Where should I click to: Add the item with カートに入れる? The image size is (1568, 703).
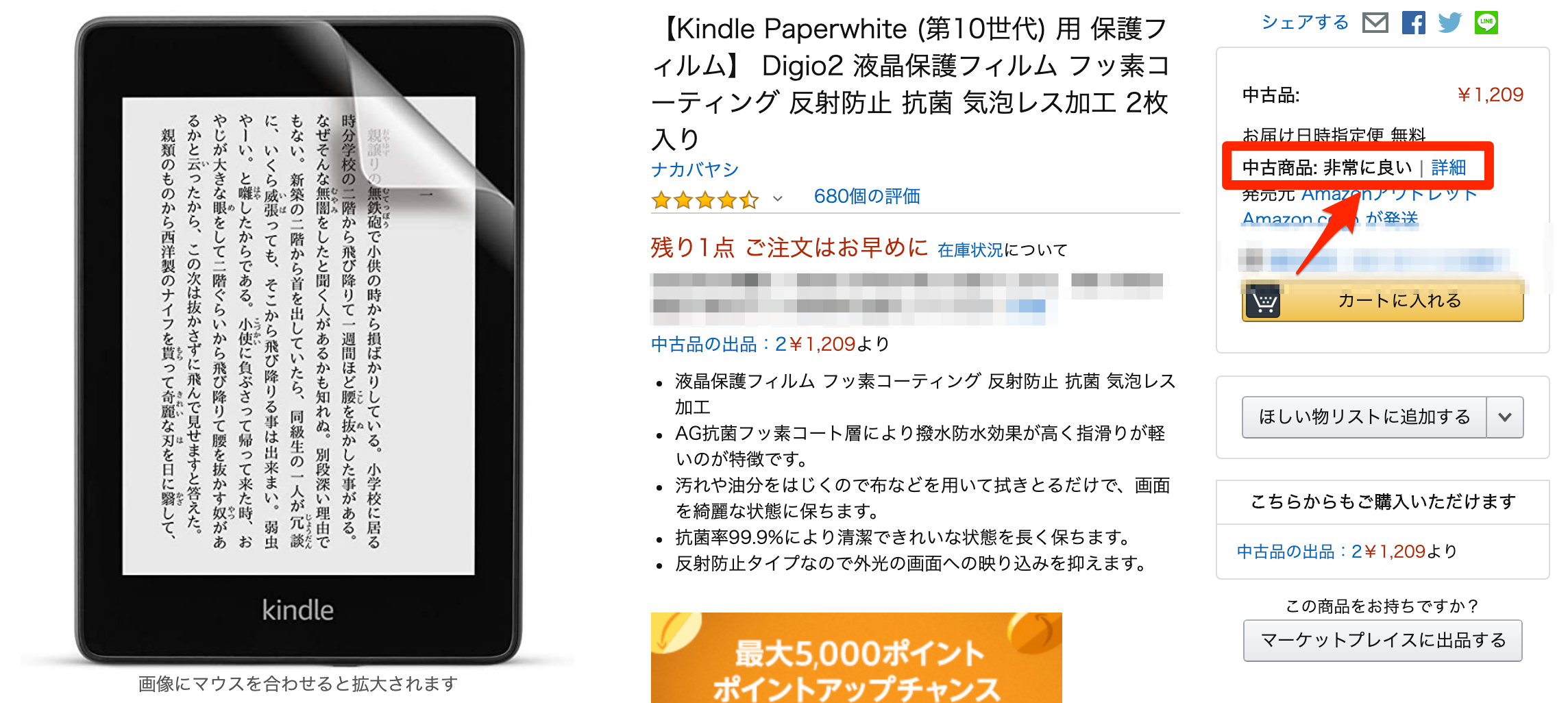[1383, 301]
